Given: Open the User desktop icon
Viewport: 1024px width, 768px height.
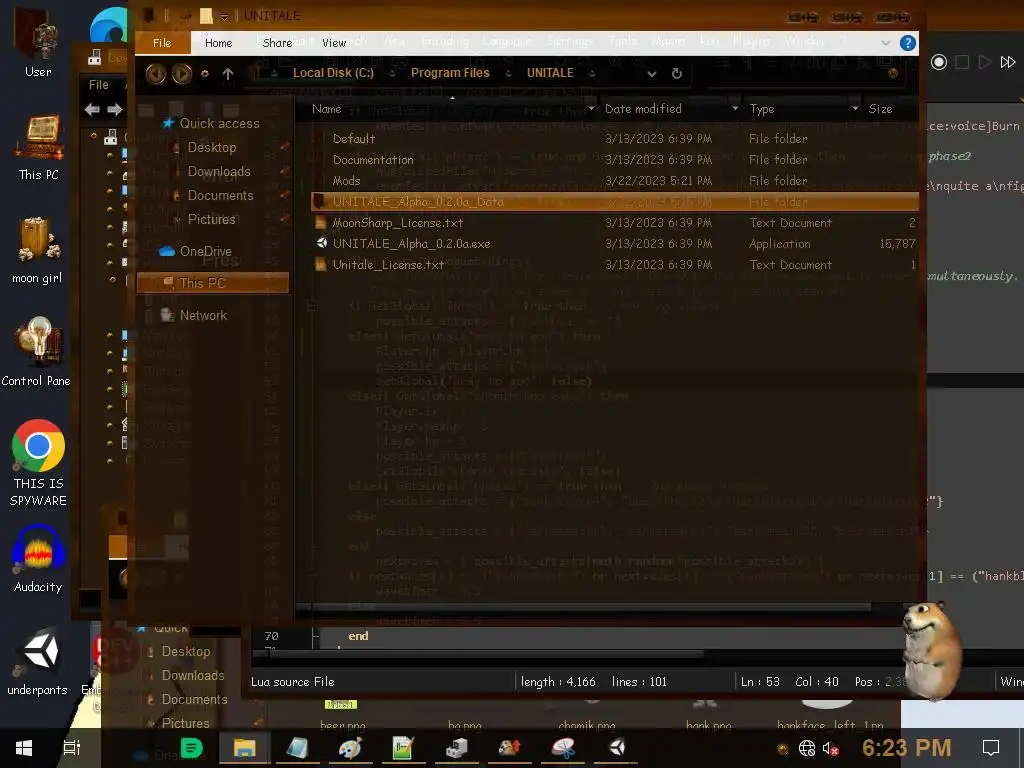Looking at the screenshot, I should (38, 42).
